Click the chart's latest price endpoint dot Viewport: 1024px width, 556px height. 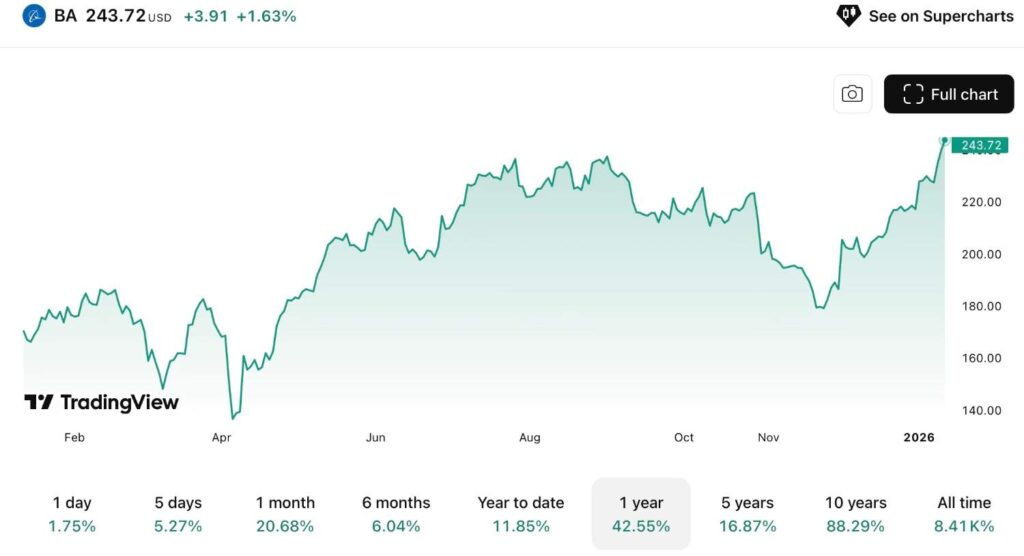tap(944, 141)
